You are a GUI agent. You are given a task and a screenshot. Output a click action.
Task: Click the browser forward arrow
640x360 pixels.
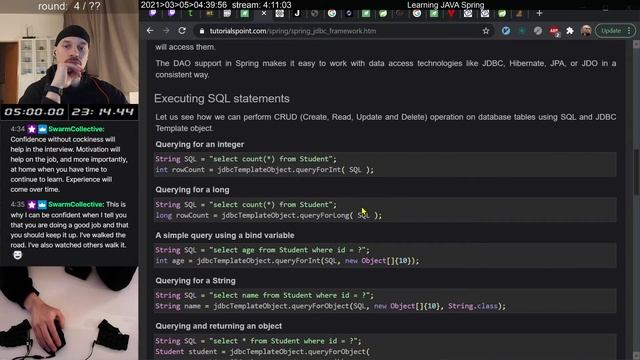[x=166, y=31]
